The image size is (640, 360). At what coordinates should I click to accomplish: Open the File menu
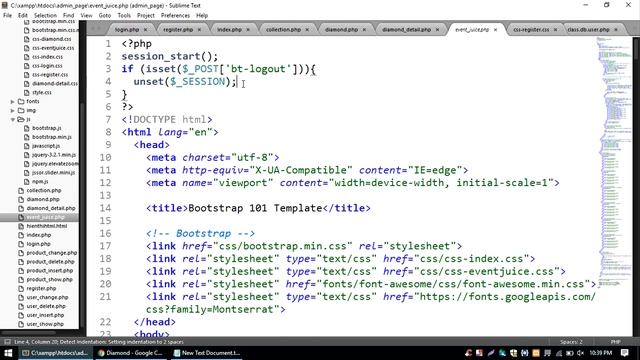(x=7, y=15)
